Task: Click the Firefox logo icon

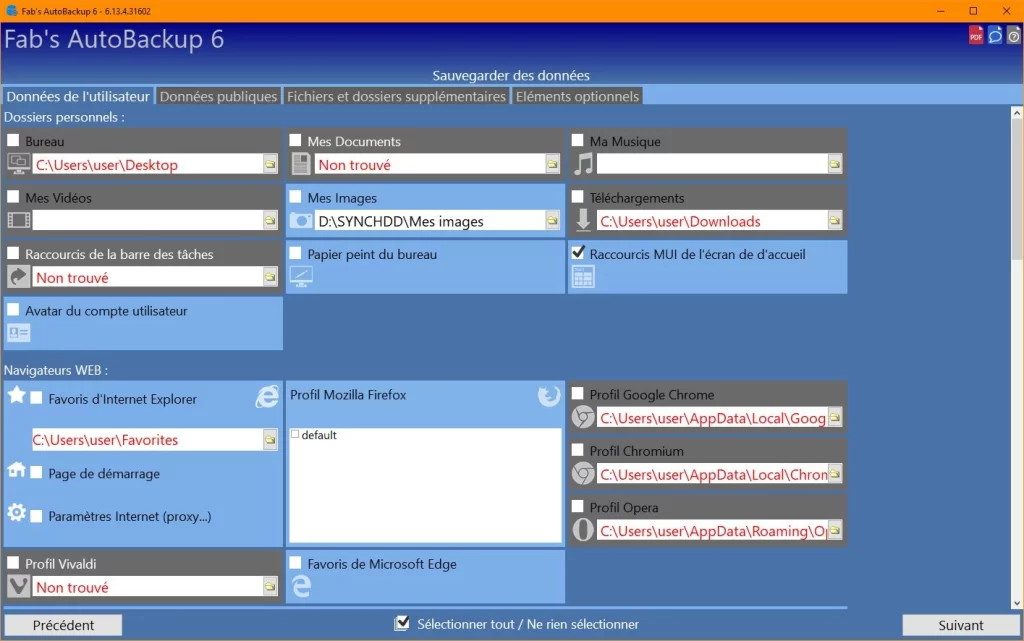Action: (549, 396)
